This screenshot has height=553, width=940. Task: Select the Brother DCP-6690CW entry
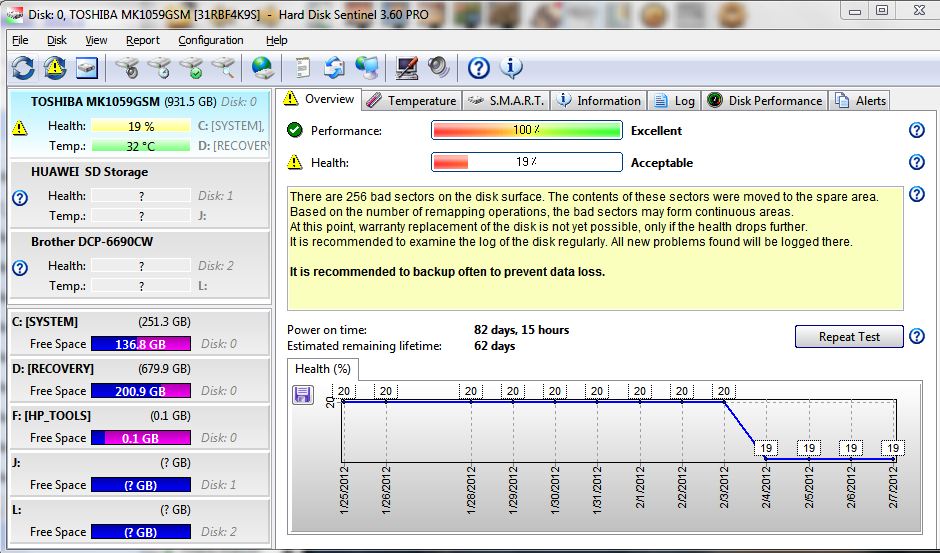tap(140, 265)
